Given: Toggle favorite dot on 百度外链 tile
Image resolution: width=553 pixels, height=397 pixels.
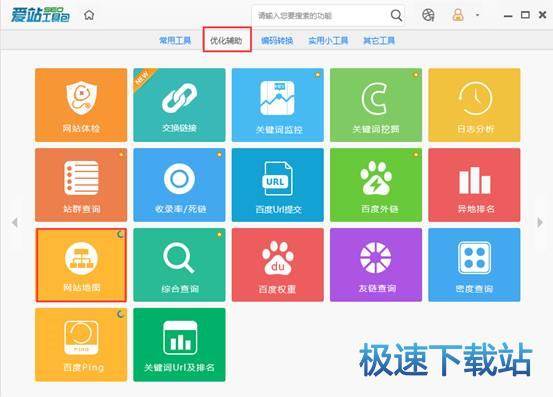Looking at the screenshot, I should coord(416,154).
